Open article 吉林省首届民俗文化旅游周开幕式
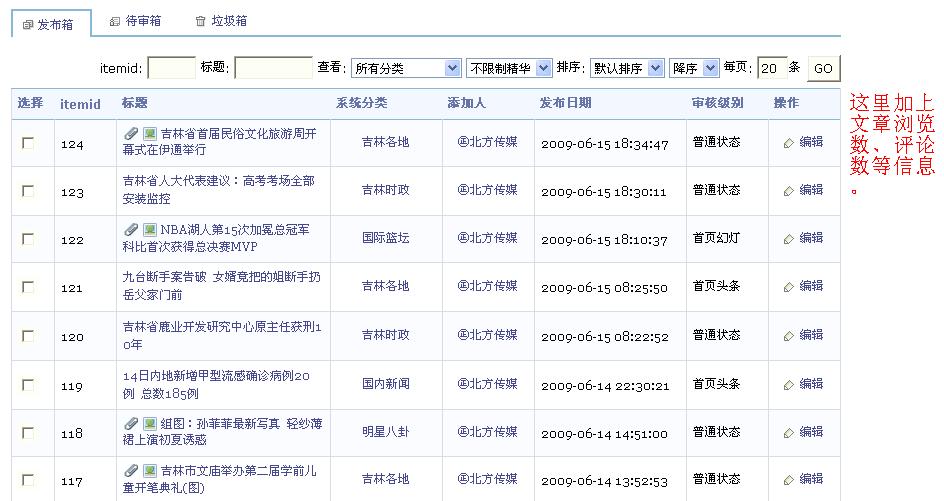Viewport: 944px width, 501px height. [219, 142]
